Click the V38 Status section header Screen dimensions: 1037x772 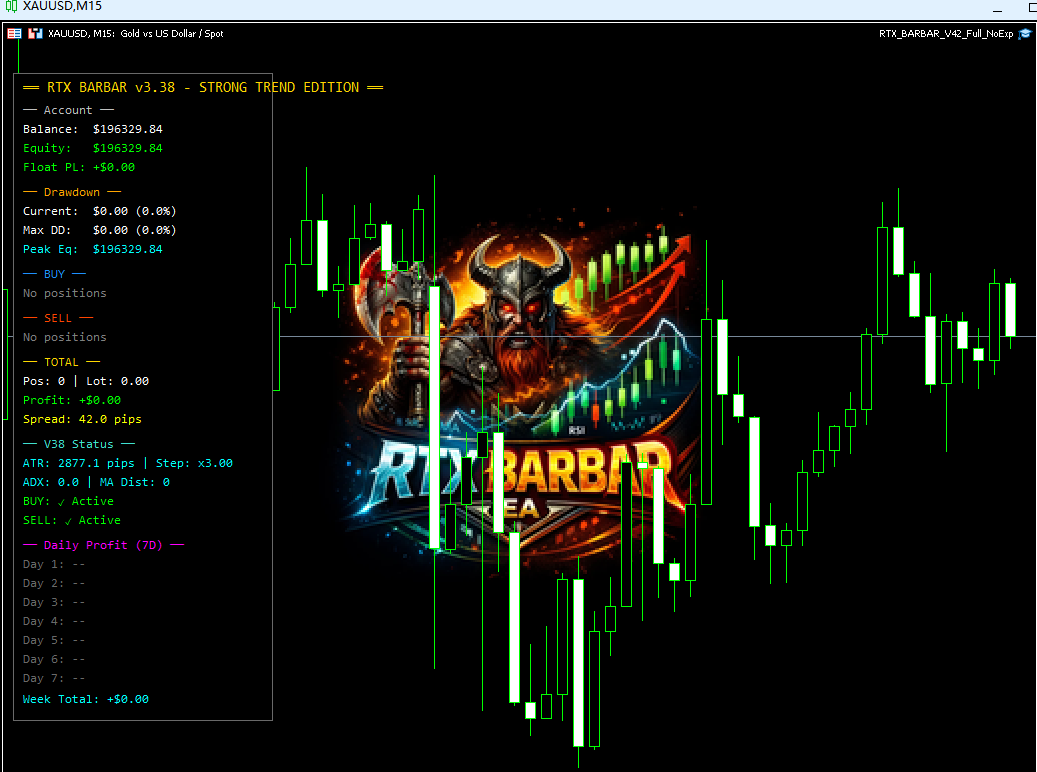[78, 444]
